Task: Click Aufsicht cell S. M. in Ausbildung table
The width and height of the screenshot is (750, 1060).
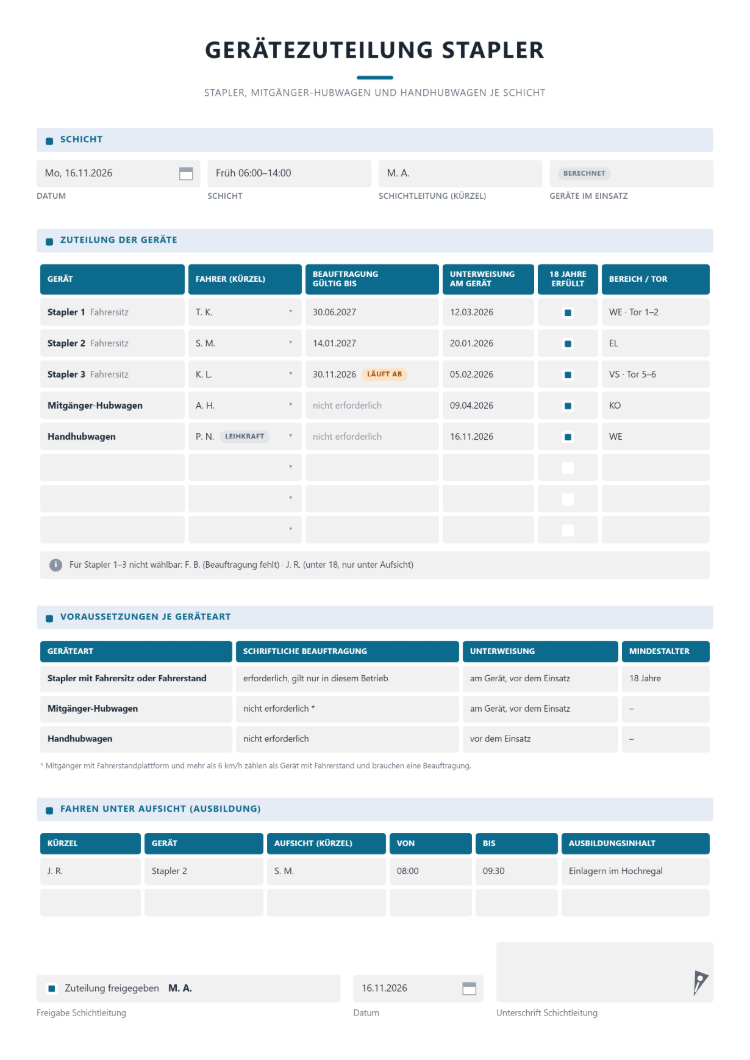Action: (326, 871)
